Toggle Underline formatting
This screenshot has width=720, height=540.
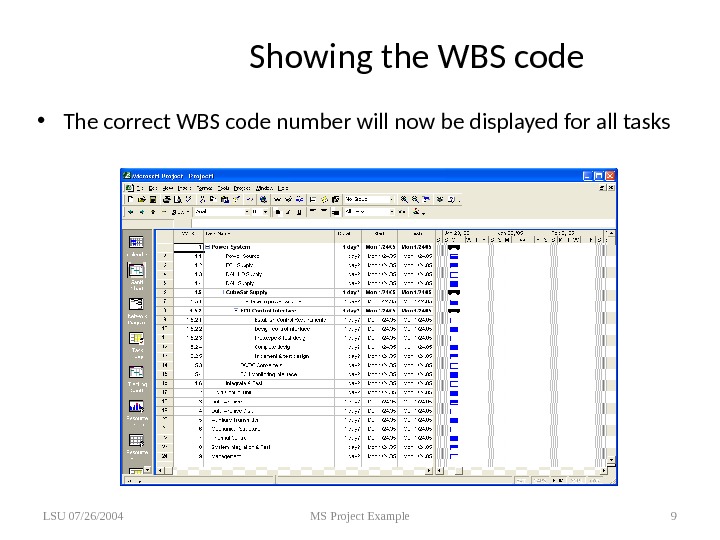pyautogui.click(x=299, y=212)
